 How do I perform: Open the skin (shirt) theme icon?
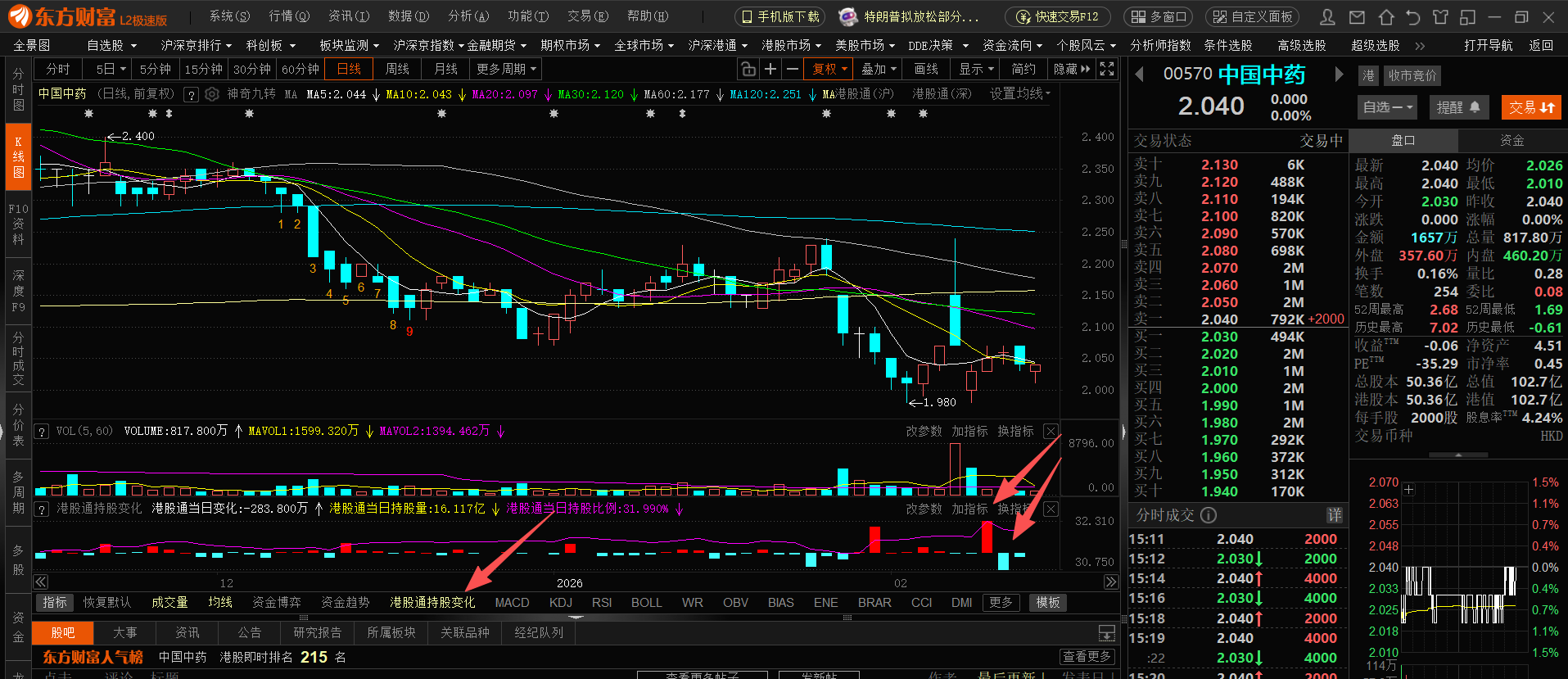[1440, 16]
